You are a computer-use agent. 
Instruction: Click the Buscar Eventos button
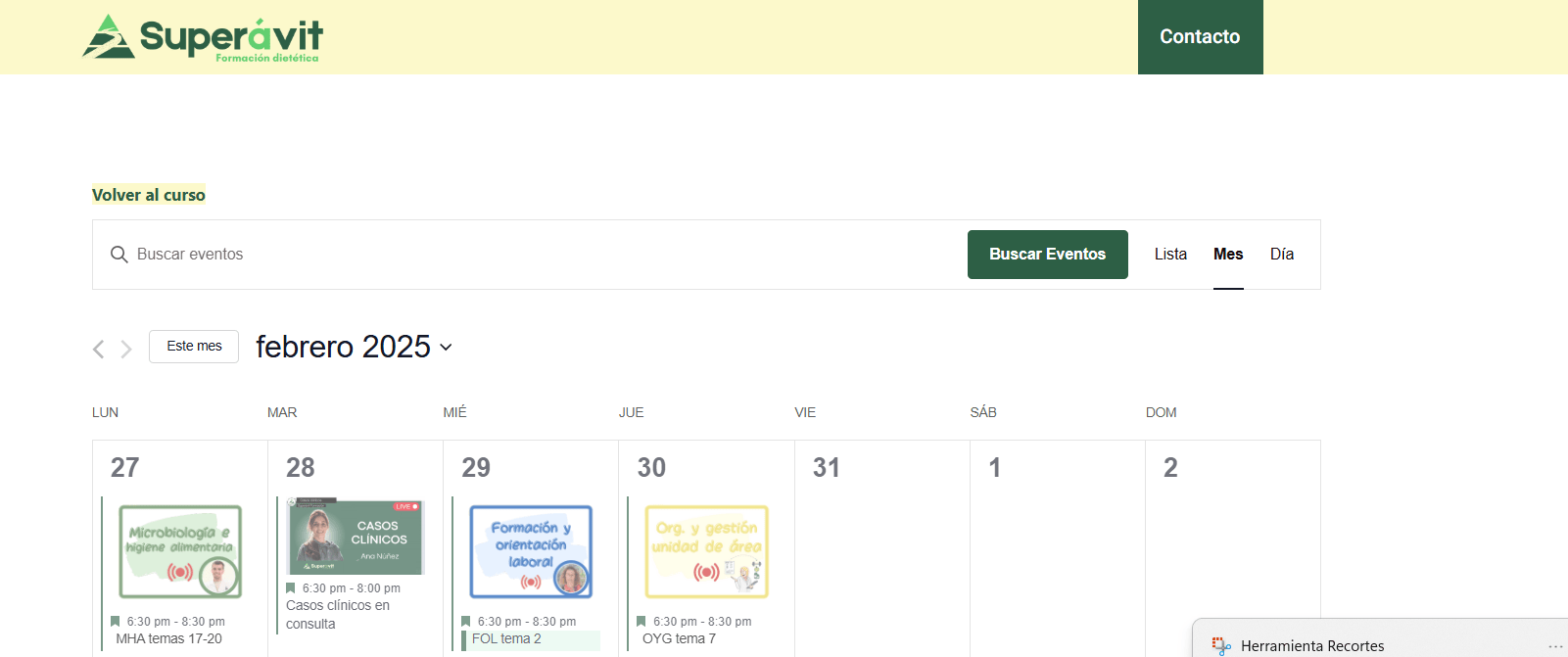point(1048,255)
